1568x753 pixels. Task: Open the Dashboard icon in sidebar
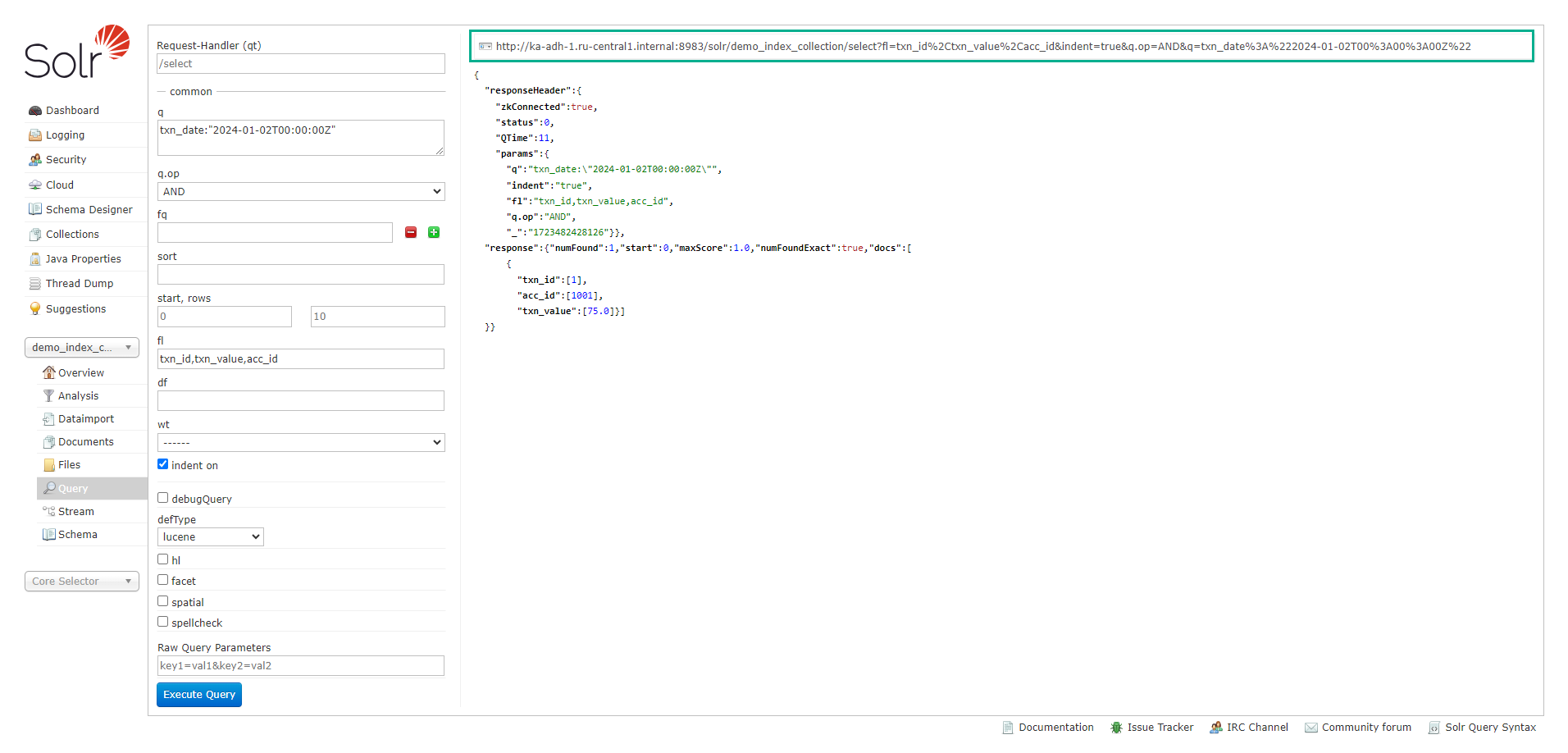click(x=35, y=111)
